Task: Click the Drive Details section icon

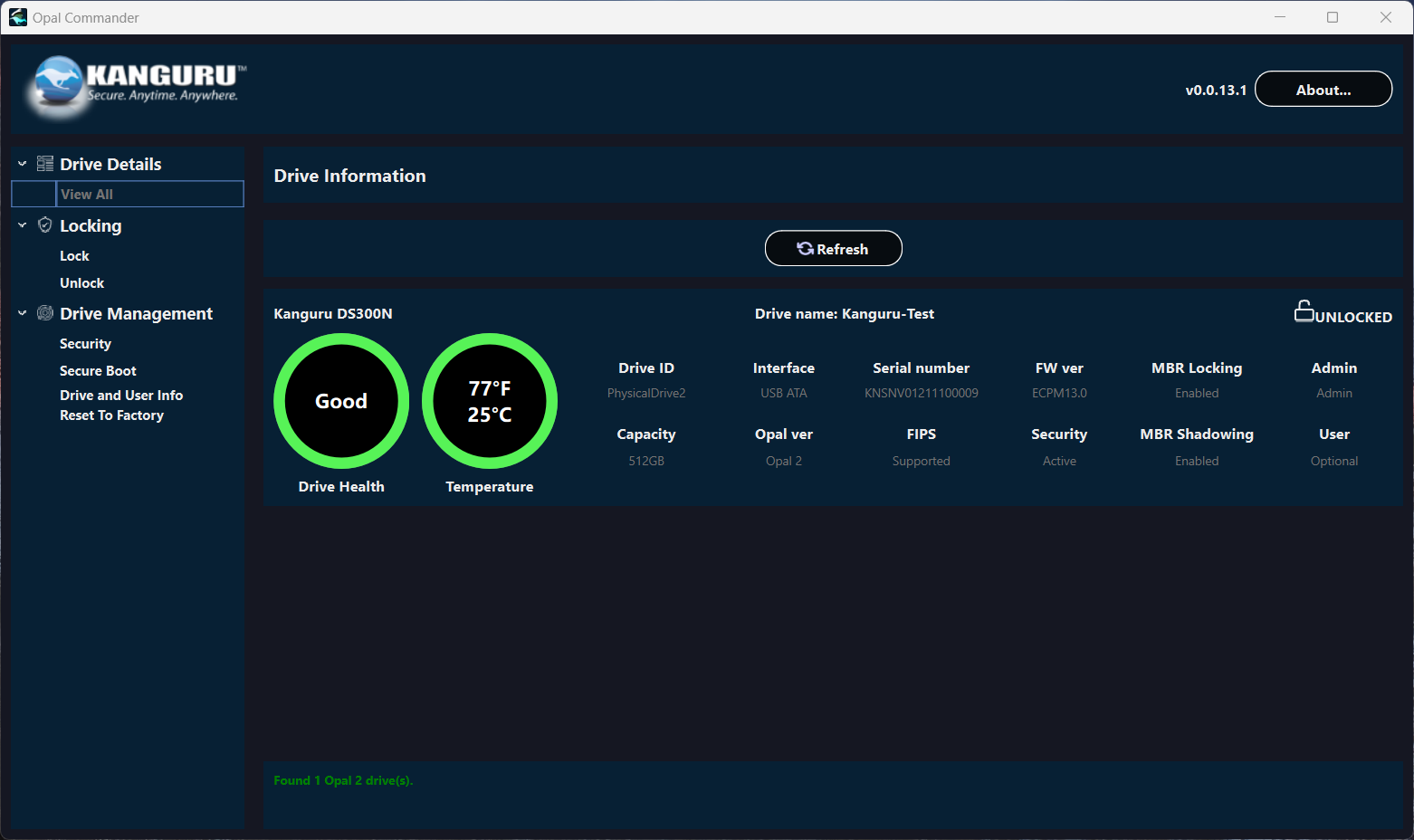Action: 45,164
